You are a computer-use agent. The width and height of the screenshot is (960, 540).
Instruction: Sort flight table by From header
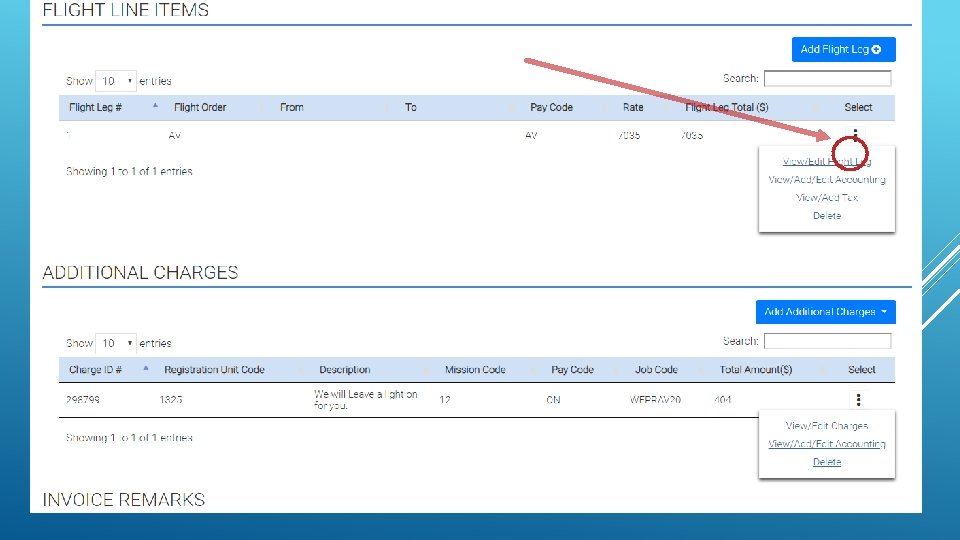[x=291, y=107]
